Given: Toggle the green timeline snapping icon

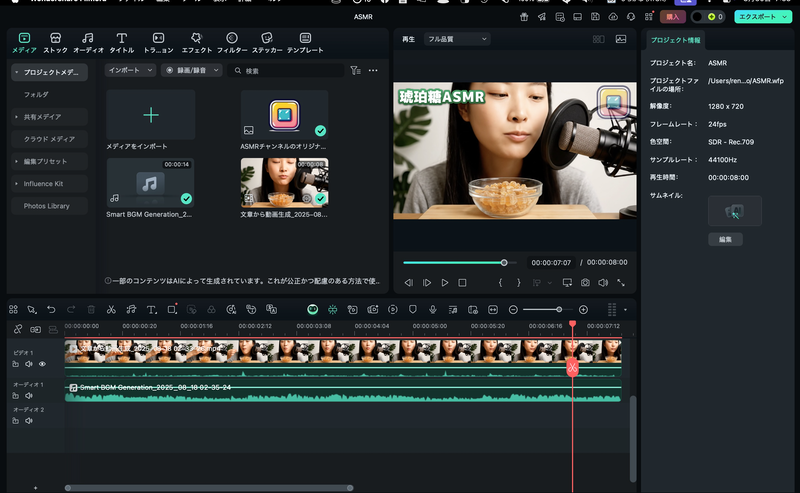Looking at the screenshot, I should (x=333, y=309).
